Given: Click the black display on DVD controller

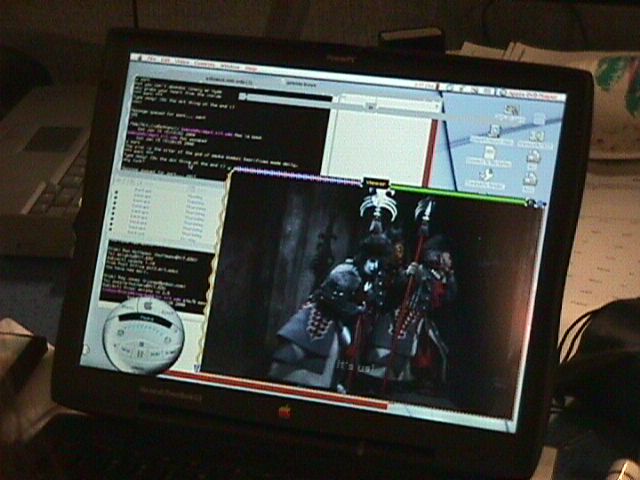Looking at the screenshot, I should (x=145, y=319).
